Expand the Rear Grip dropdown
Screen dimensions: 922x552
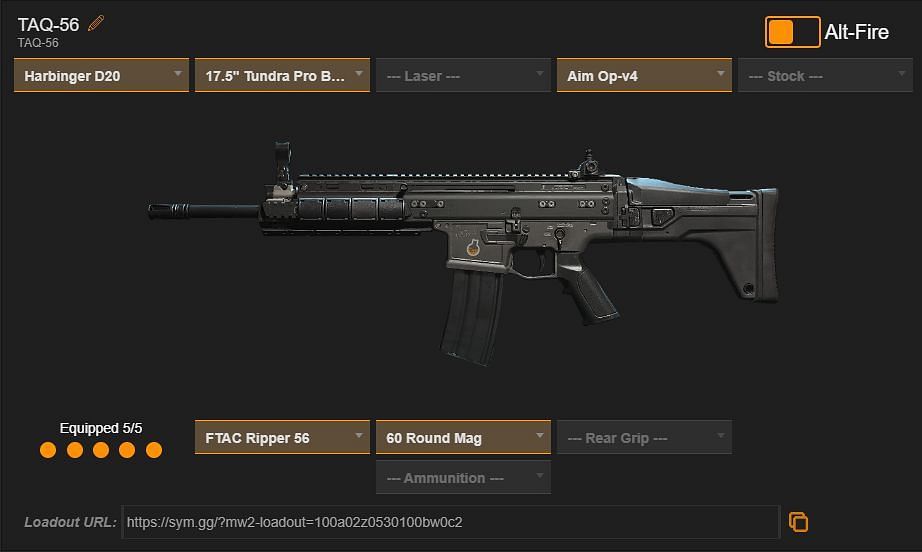click(x=644, y=437)
